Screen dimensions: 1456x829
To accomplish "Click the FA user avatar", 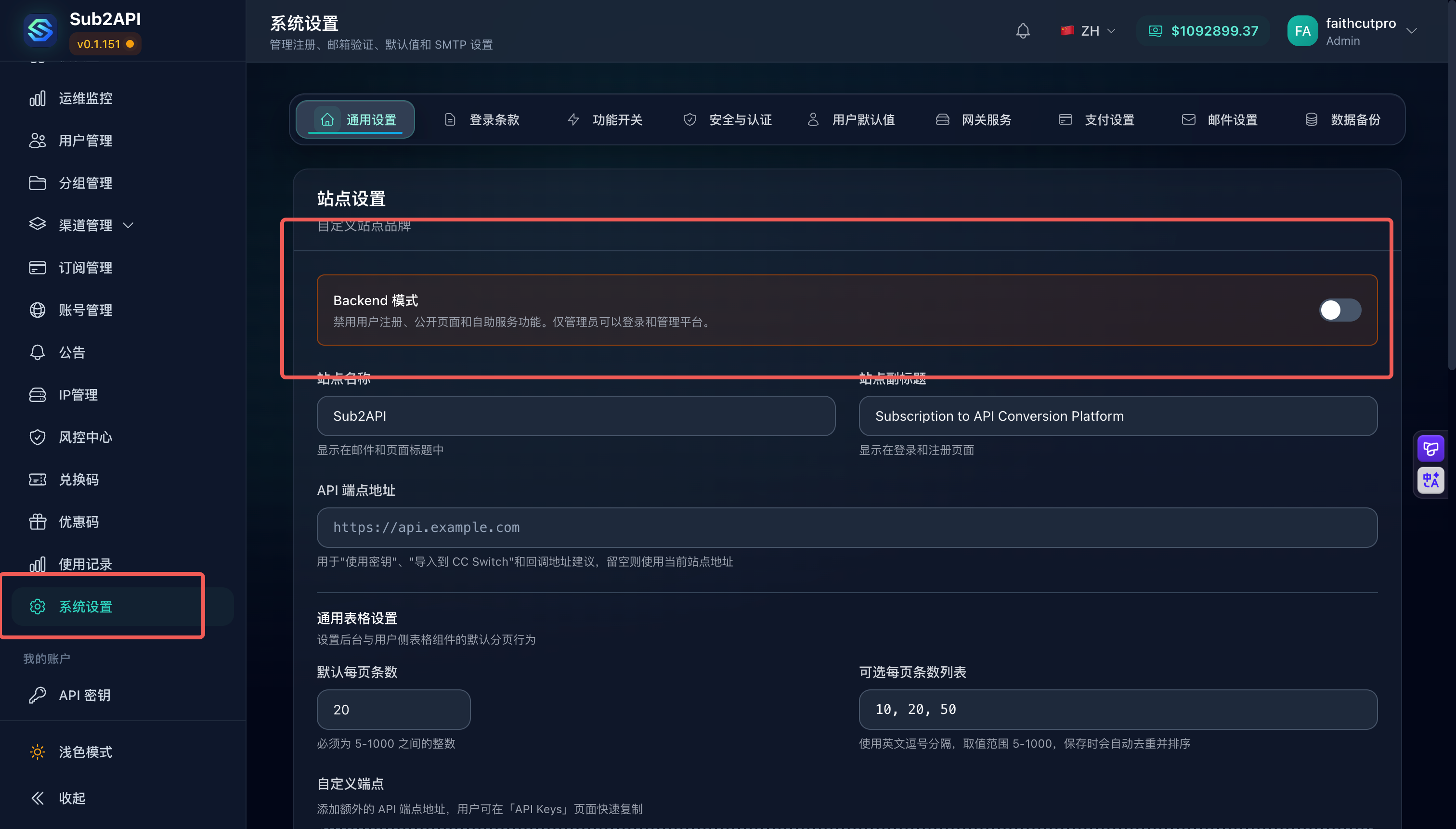I will (1302, 31).
